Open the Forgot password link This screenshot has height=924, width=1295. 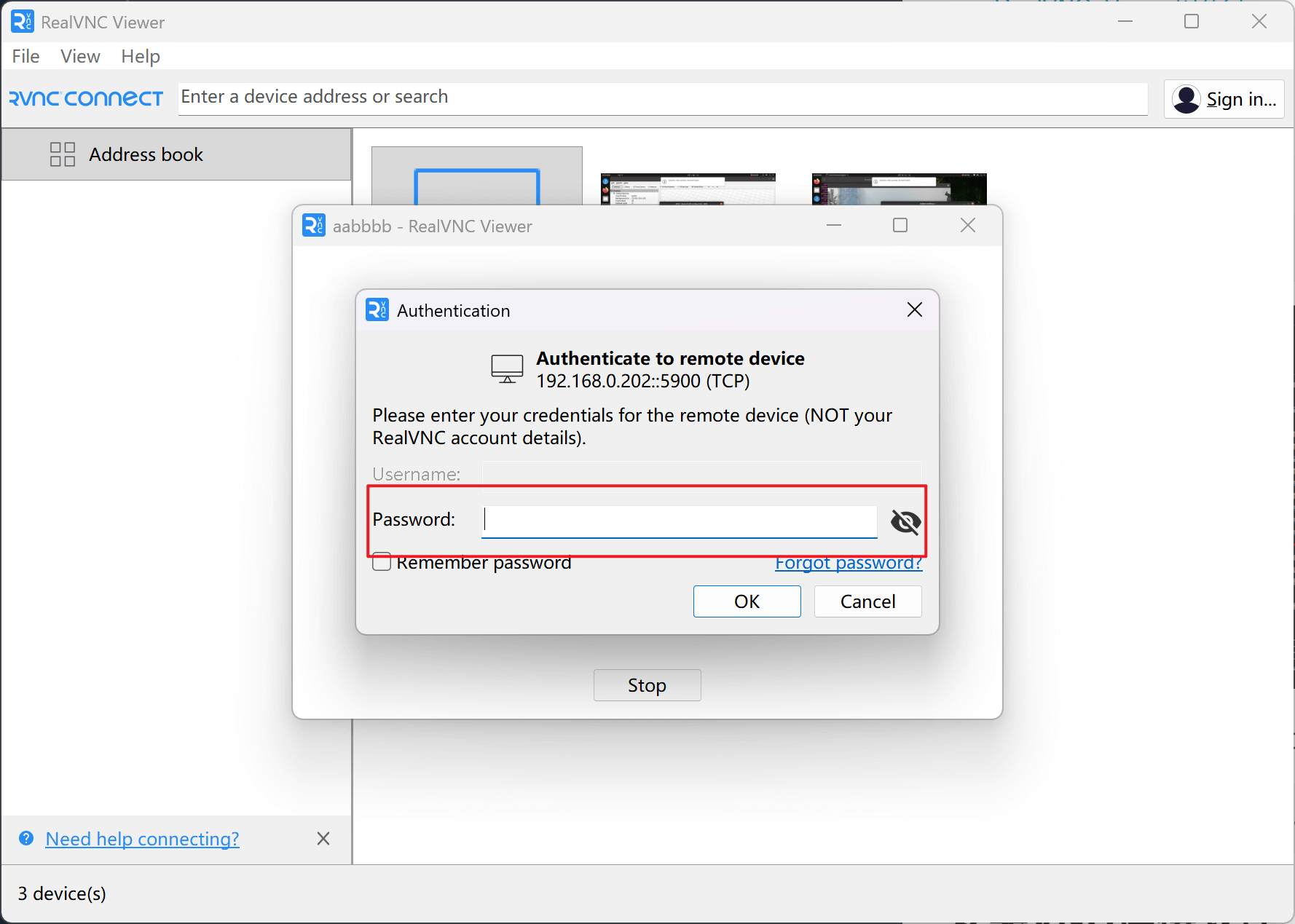pos(848,563)
